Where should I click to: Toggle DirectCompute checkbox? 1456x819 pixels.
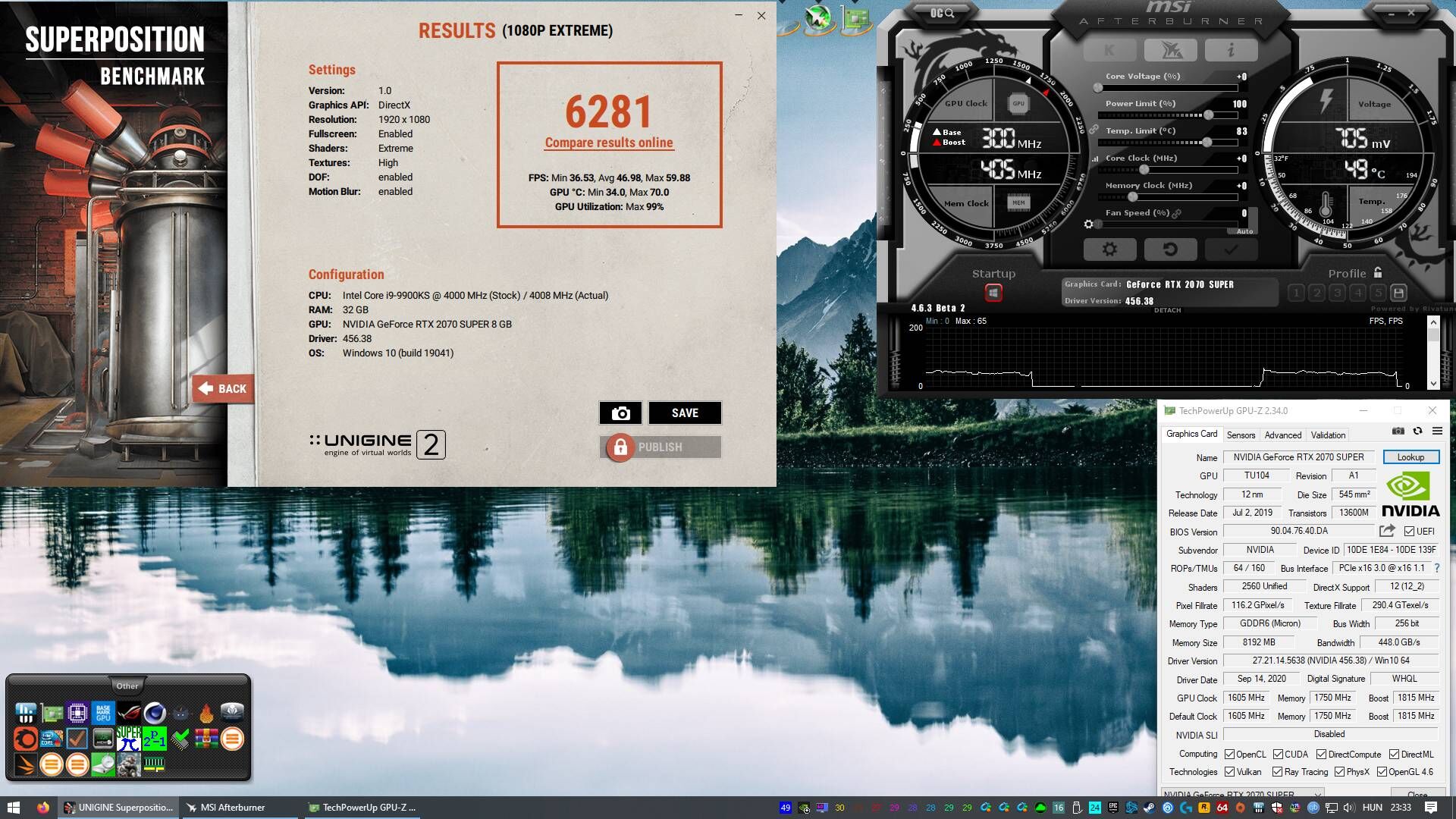point(1321,755)
